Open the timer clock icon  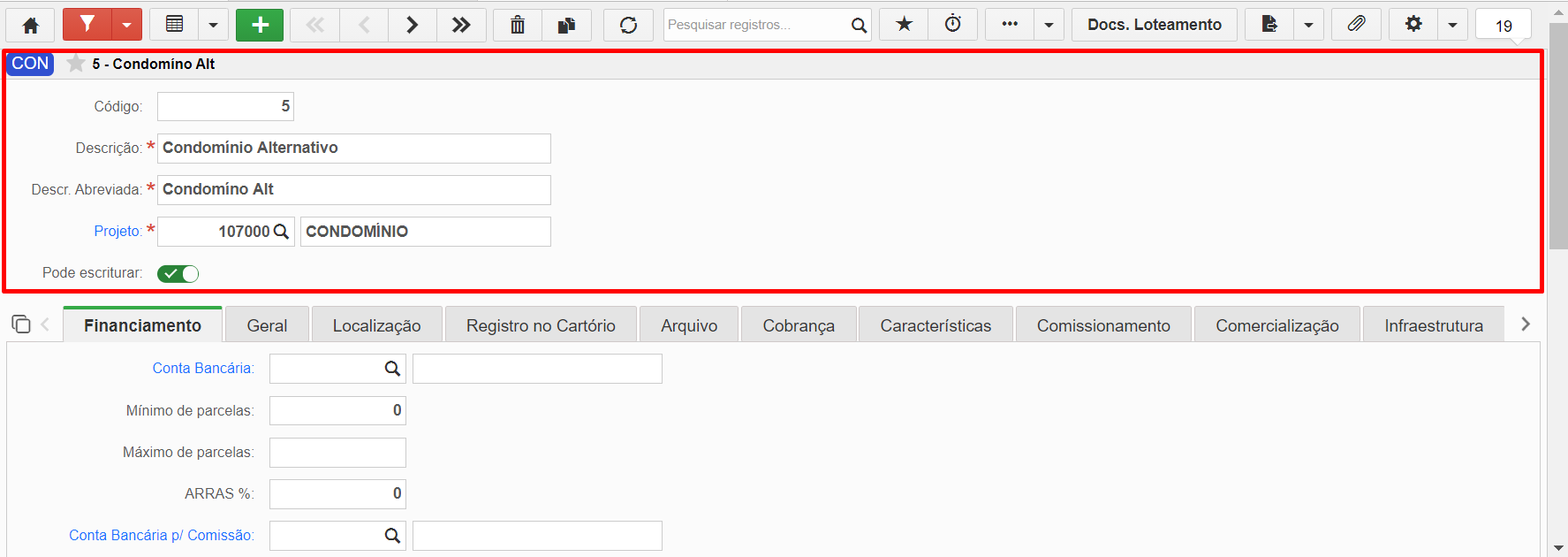tap(953, 25)
